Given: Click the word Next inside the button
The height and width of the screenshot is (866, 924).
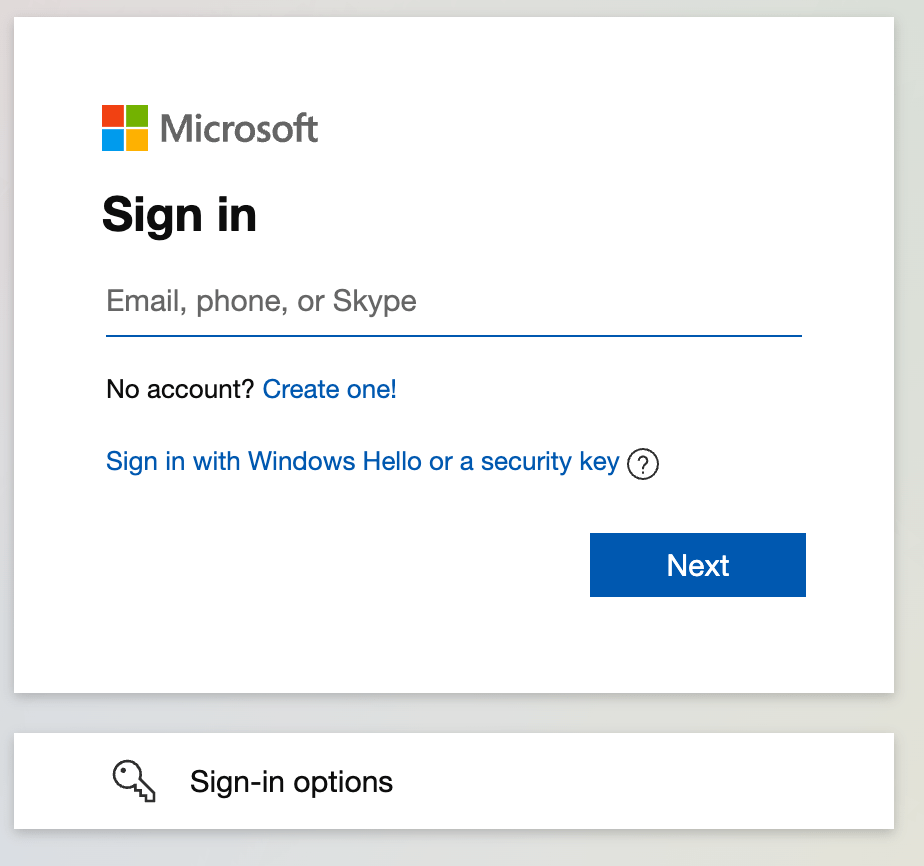Looking at the screenshot, I should pos(698,566).
